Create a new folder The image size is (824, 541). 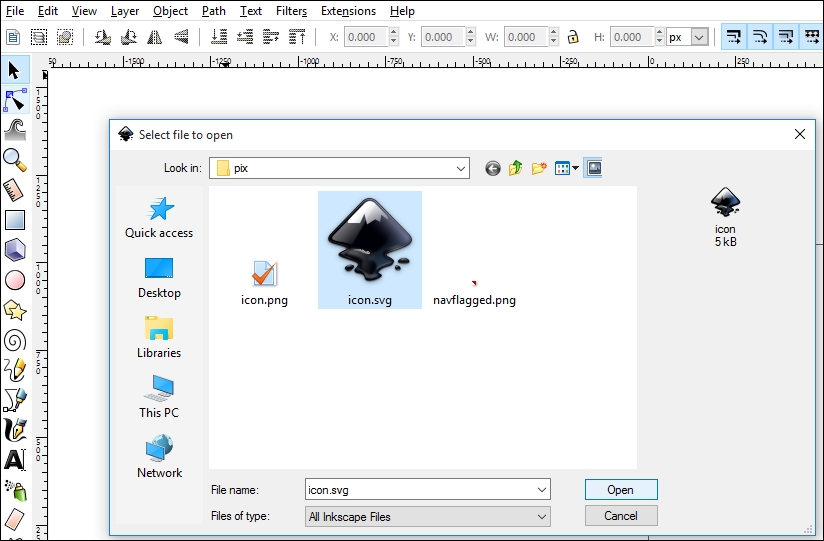(x=539, y=168)
